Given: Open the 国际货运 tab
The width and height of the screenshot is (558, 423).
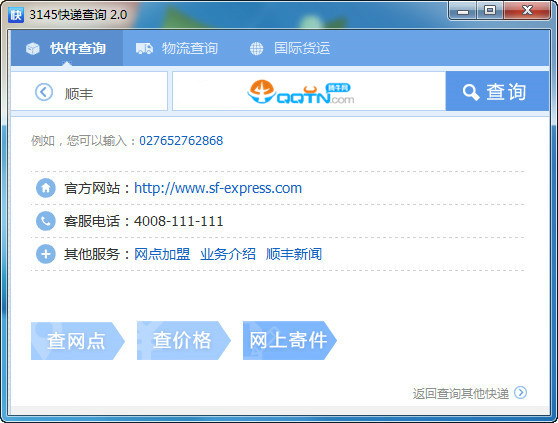Looking at the screenshot, I should coord(290,48).
